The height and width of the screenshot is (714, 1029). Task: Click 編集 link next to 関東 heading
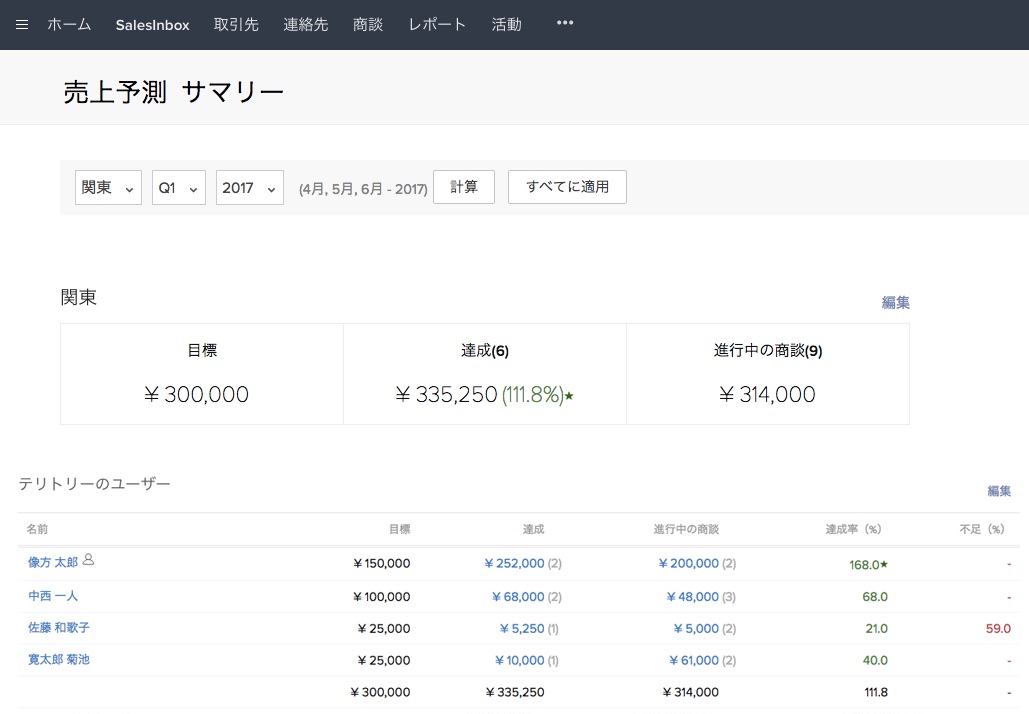895,303
